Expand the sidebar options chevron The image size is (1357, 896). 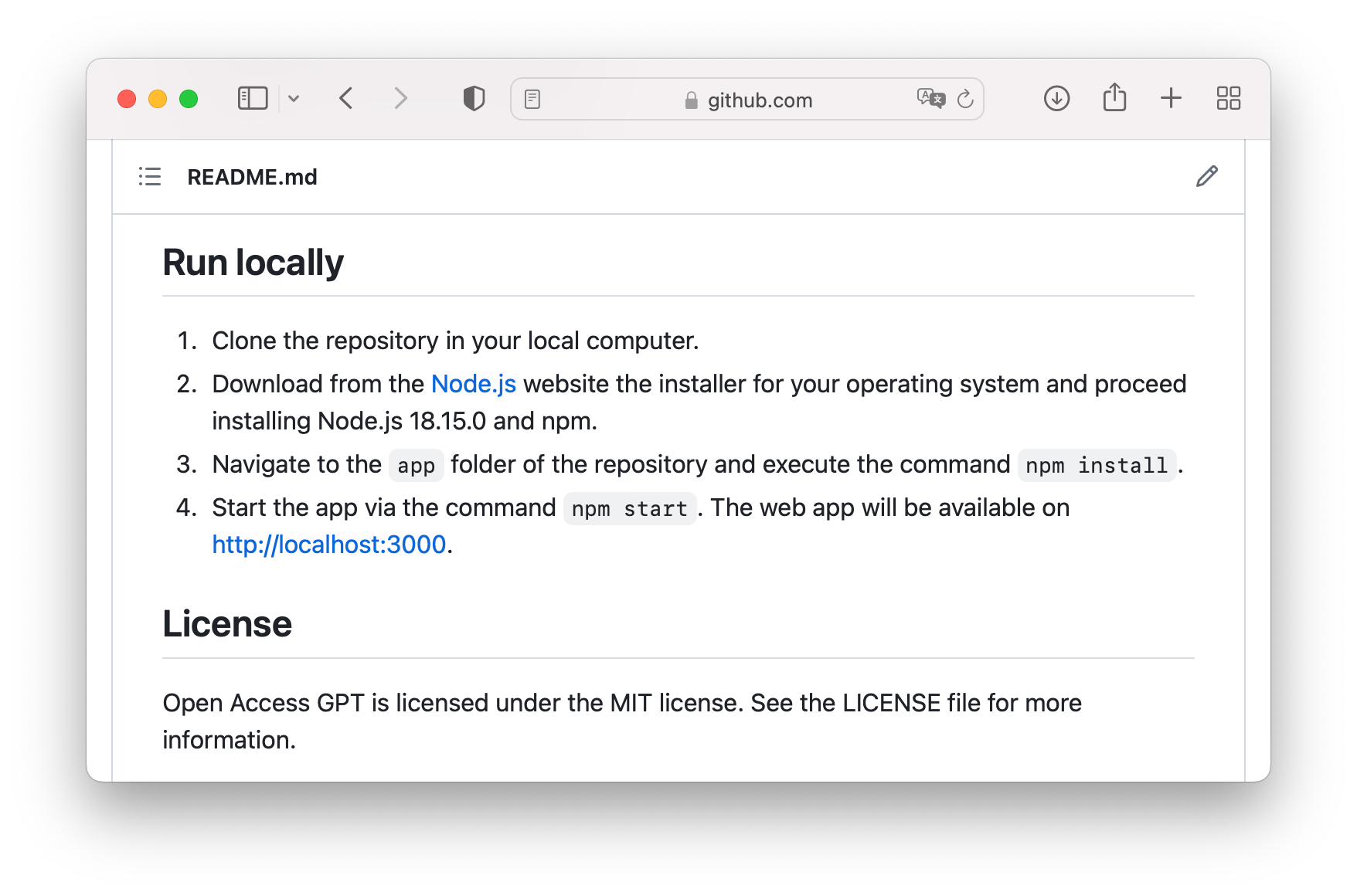click(294, 98)
